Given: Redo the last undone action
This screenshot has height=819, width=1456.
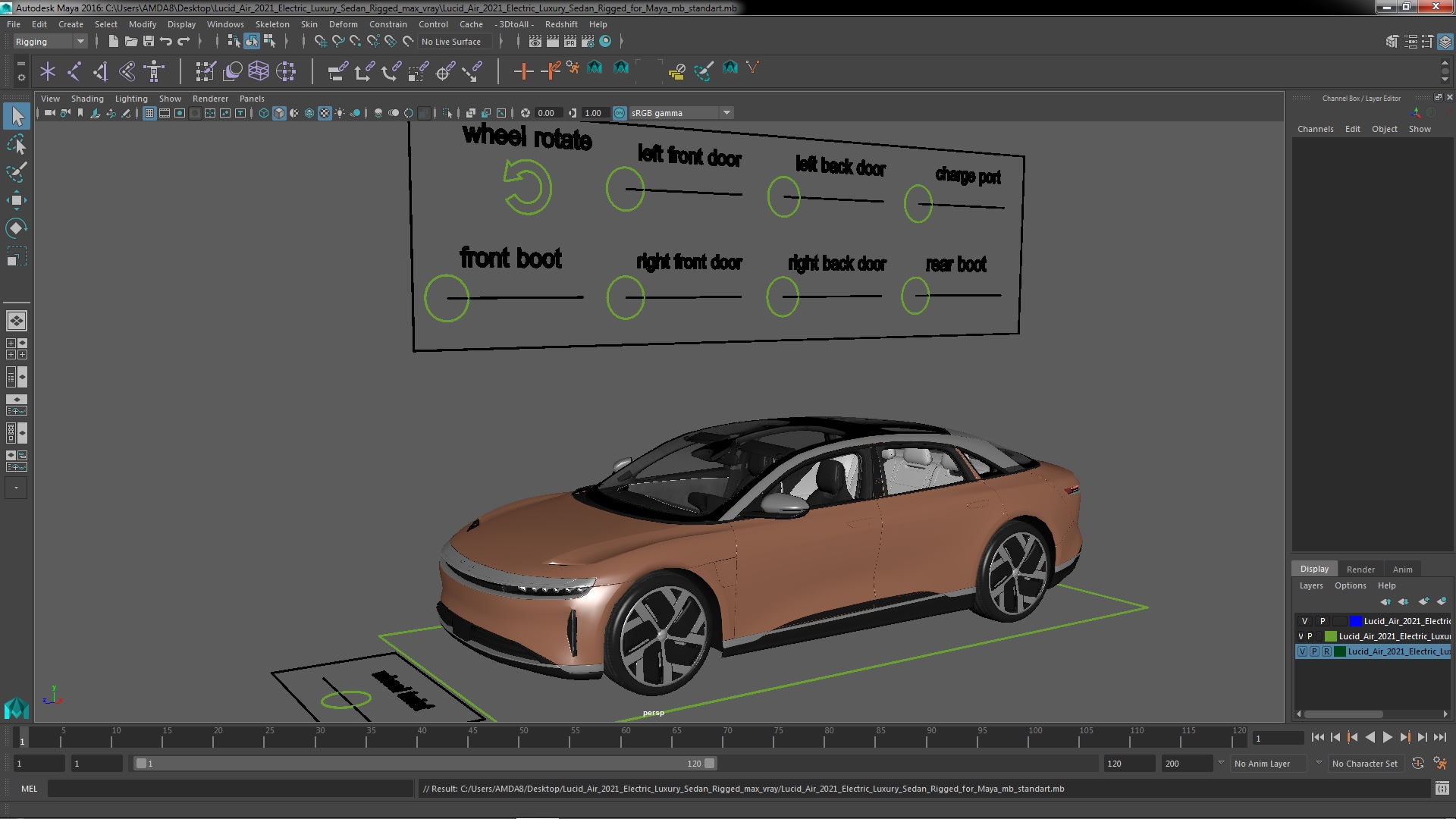Looking at the screenshot, I should tap(184, 41).
